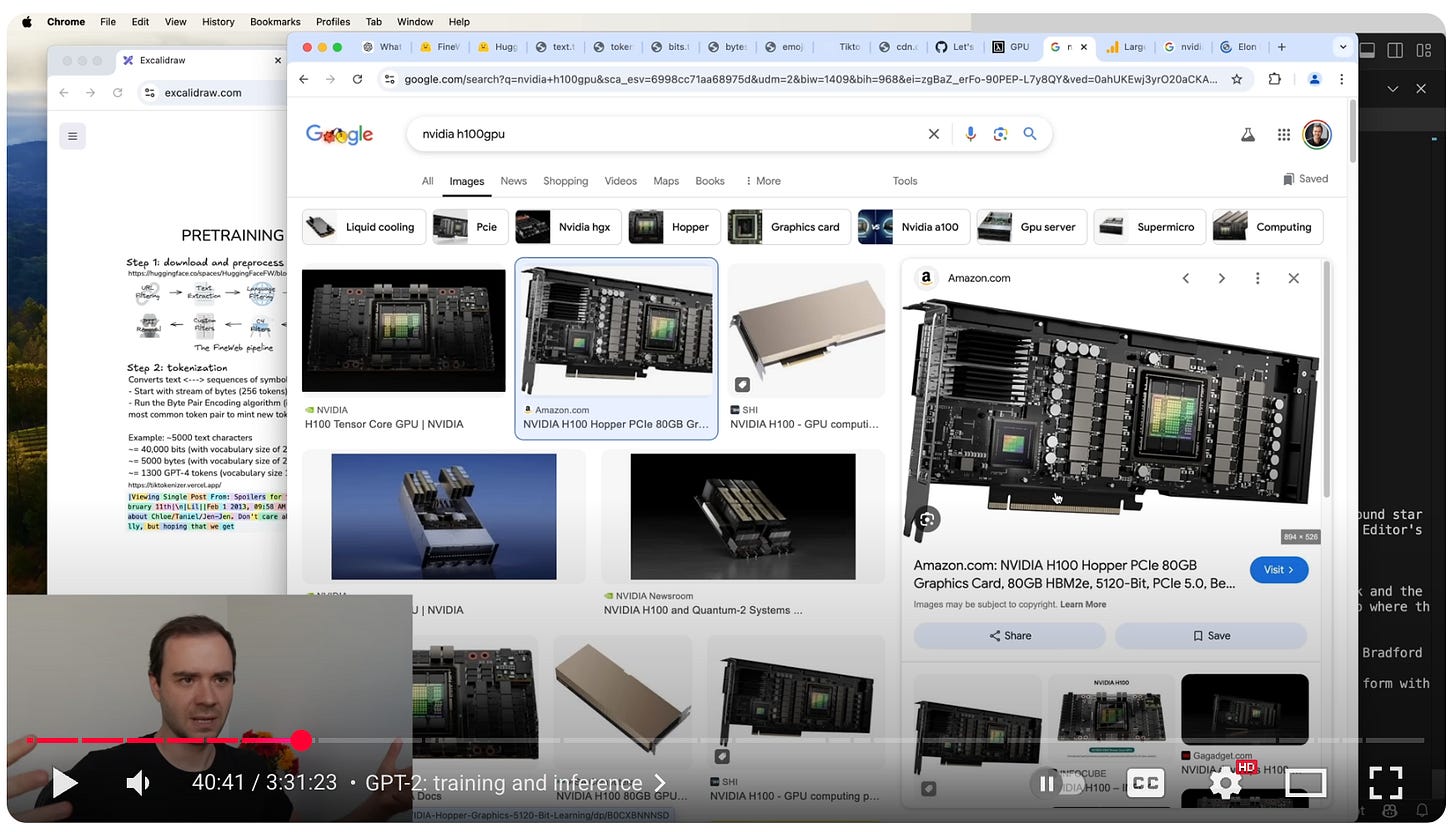Switch to the 'GPU' tab

point(1011,47)
